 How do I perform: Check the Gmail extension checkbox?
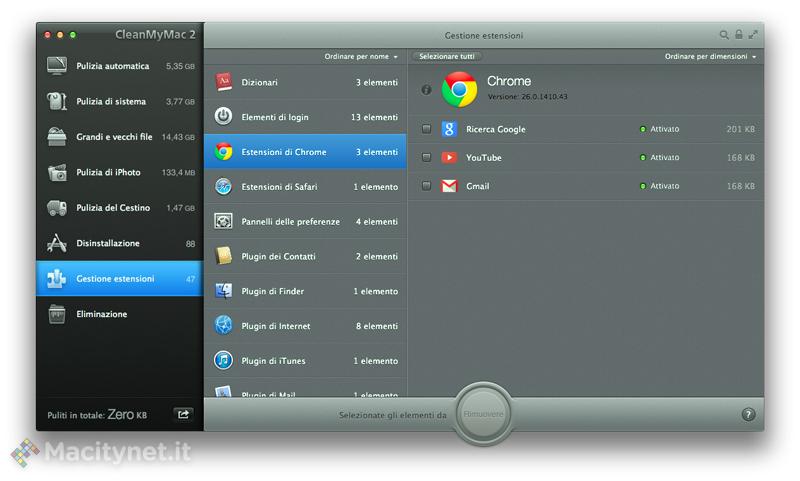pyautogui.click(x=427, y=186)
